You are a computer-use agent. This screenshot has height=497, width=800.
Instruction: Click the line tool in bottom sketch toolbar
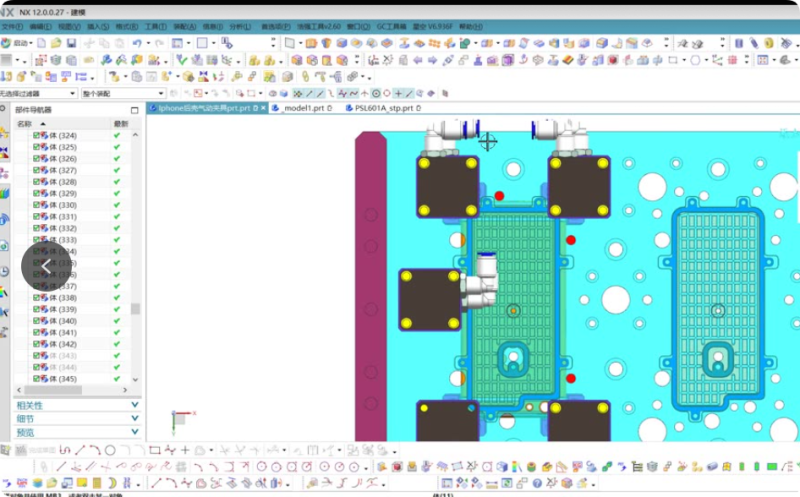[x=81, y=450]
